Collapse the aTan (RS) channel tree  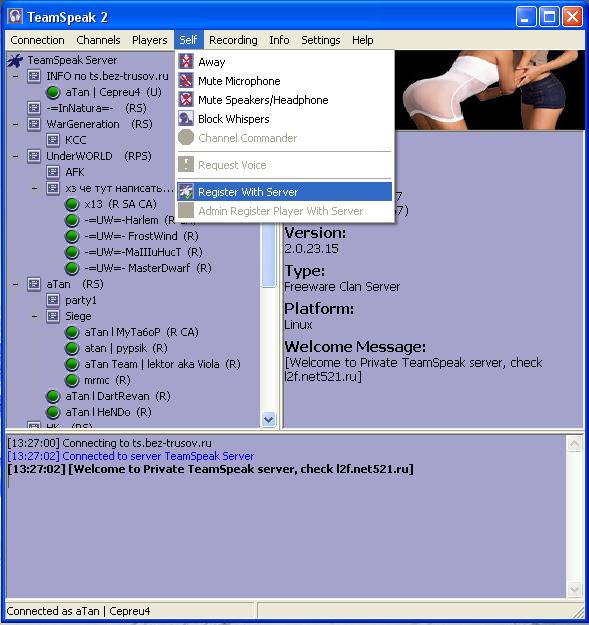pos(16,284)
